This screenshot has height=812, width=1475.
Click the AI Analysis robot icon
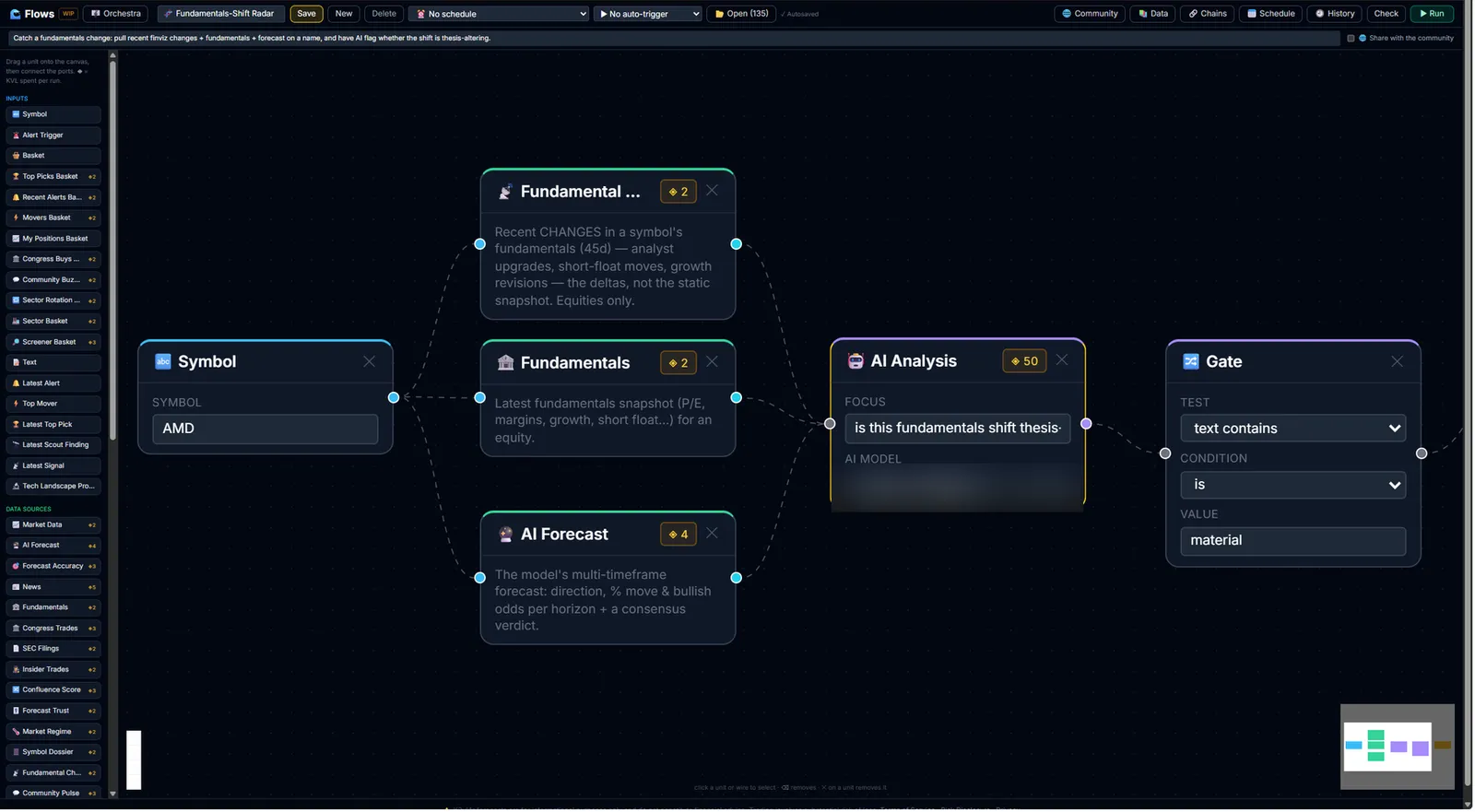(855, 361)
